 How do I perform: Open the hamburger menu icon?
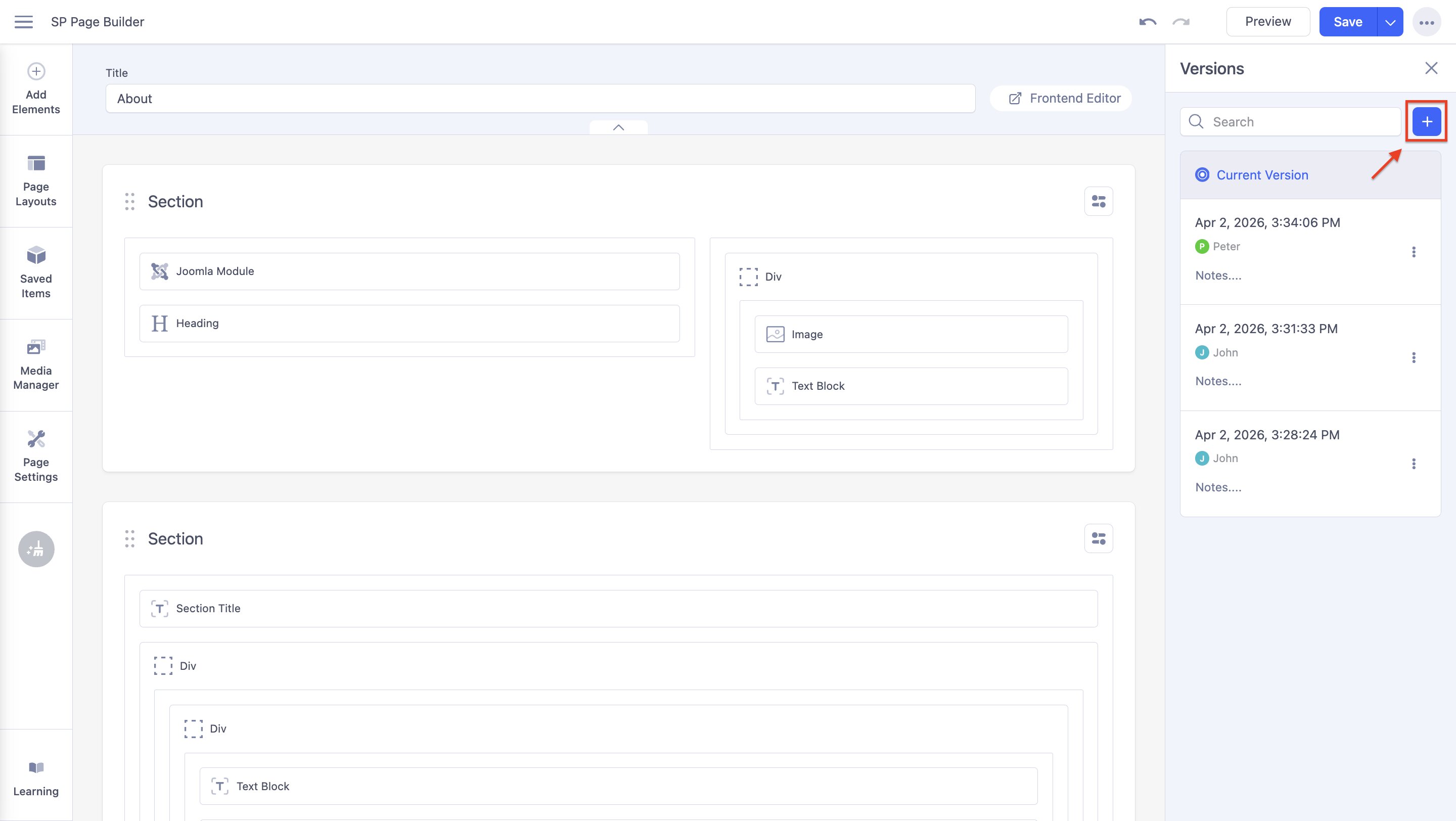23,21
